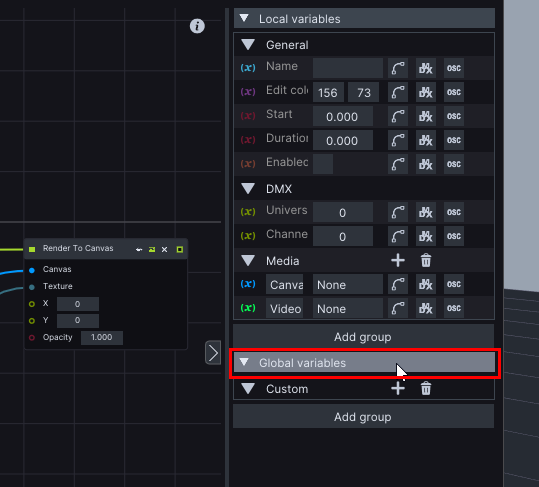Viewport: 539px width, 487px height.
Task: Add a variable to the Media group
Action: pos(398,261)
